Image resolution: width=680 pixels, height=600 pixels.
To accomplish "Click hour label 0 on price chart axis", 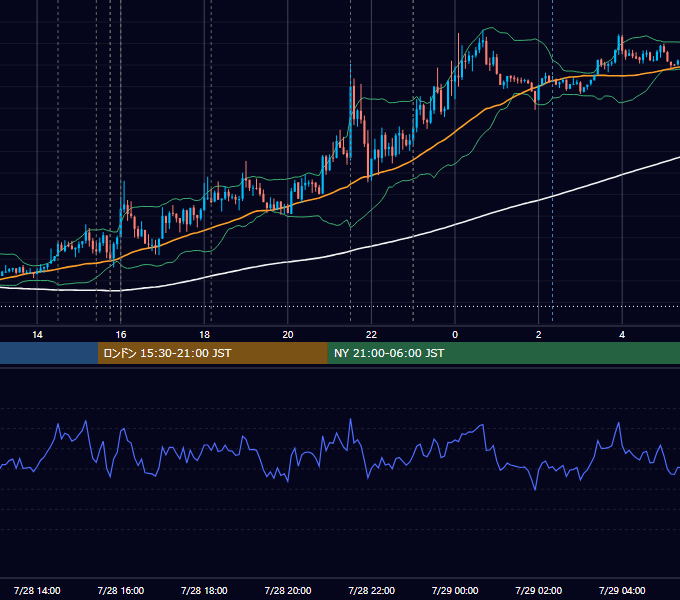I will pos(455,335).
